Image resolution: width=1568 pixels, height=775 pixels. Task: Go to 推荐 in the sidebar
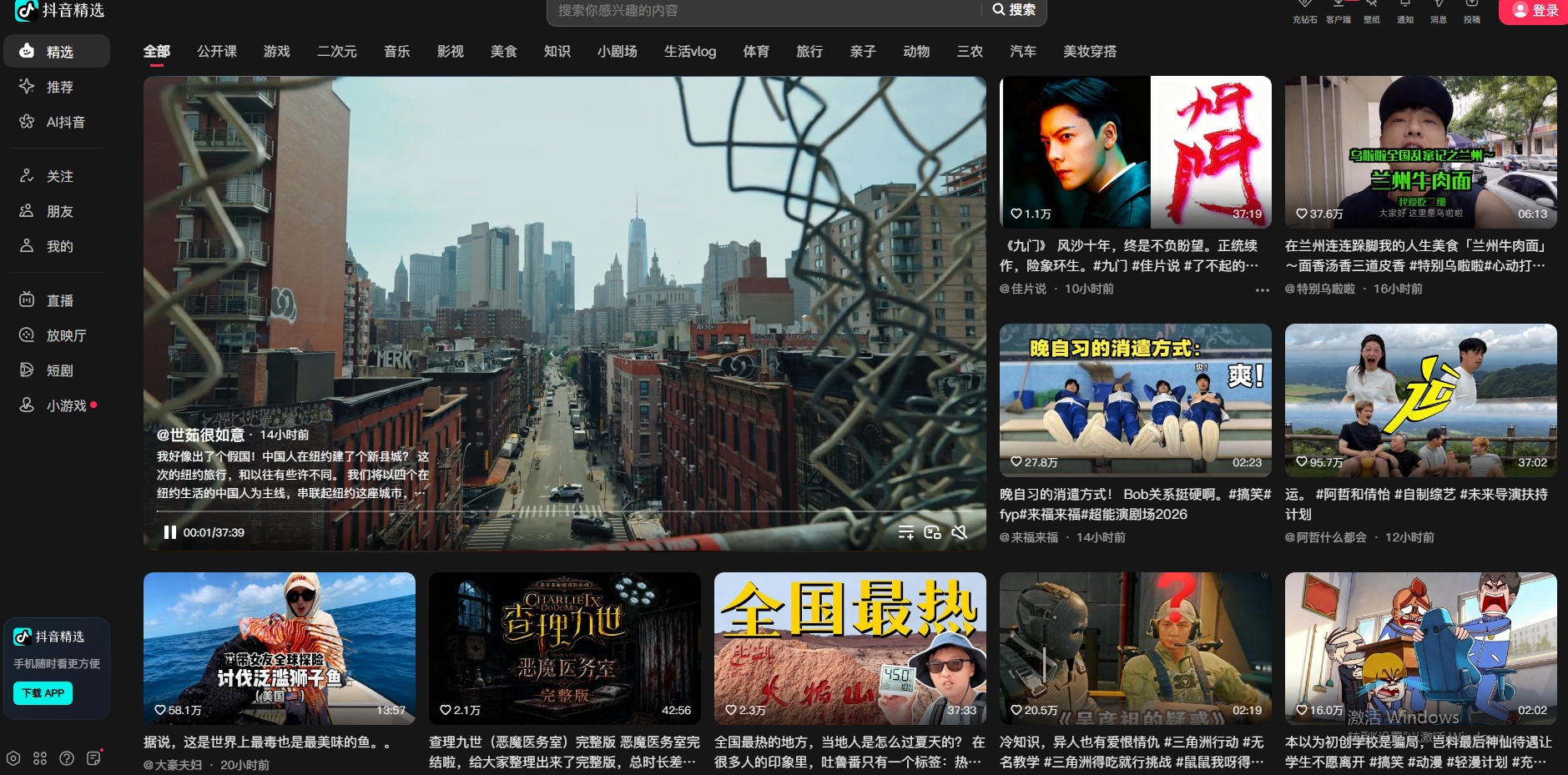pos(57,87)
